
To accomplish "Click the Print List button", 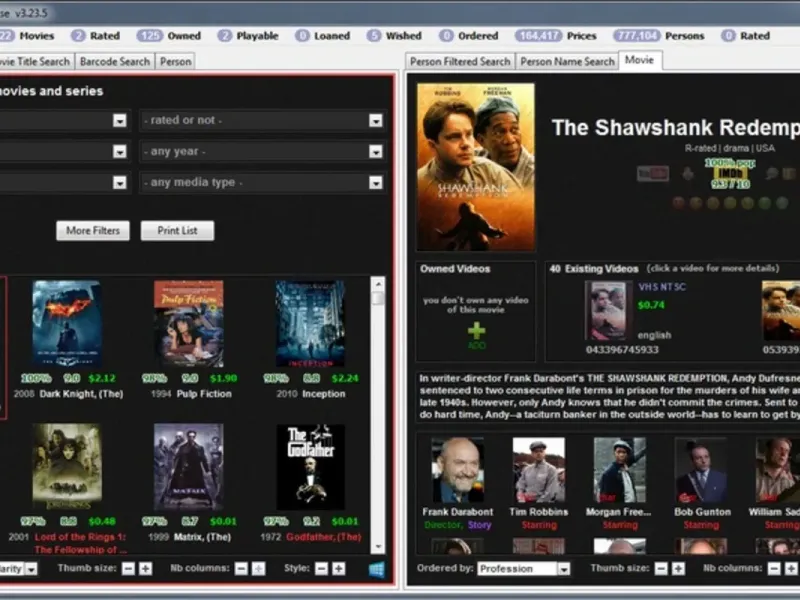I will click(x=177, y=231).
